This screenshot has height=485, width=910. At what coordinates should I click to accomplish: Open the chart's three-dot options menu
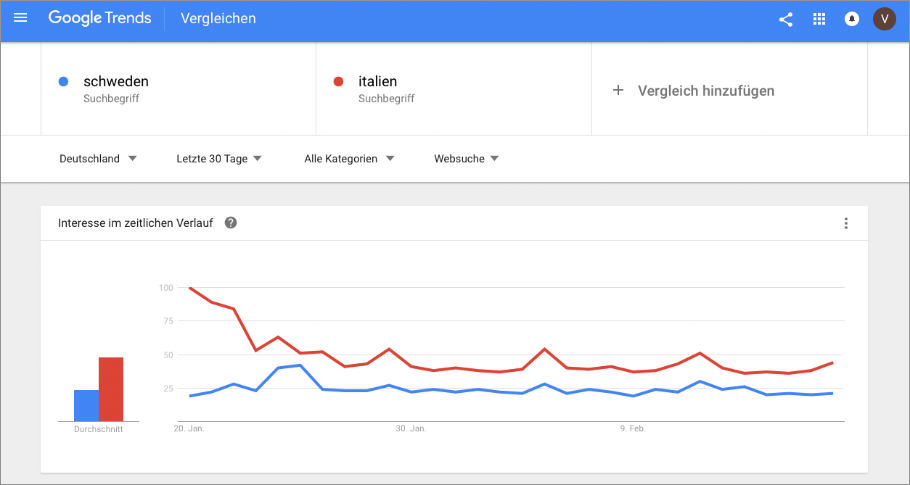(846, 223)
